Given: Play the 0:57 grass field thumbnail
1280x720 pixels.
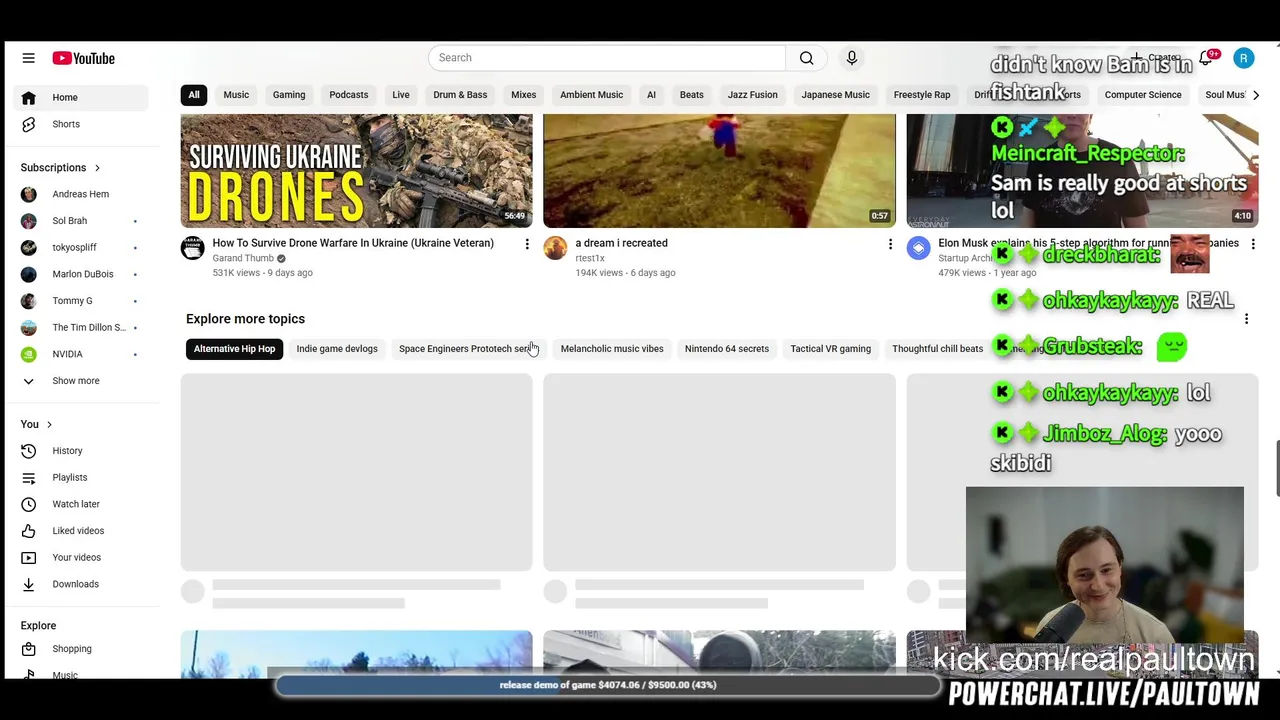Looking at the screenshot, I should [719, 171].
